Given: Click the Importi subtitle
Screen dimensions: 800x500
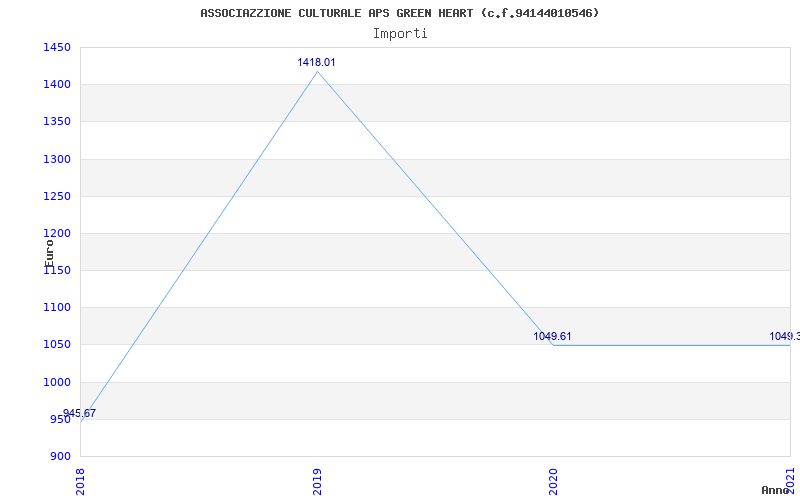Looking at the screenshot, I should [400, 34].
